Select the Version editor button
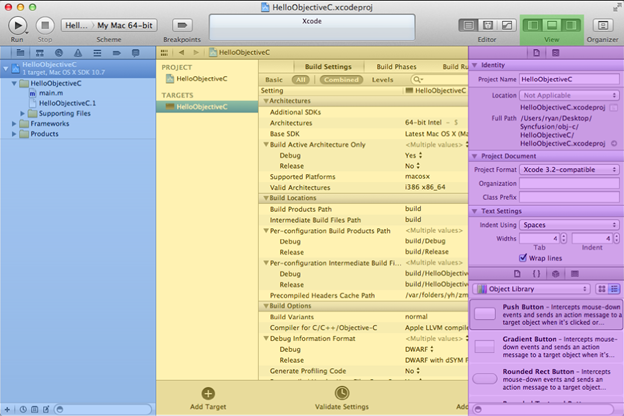The height and width of the screenshot is (416, 624). [x=507, y=25]
